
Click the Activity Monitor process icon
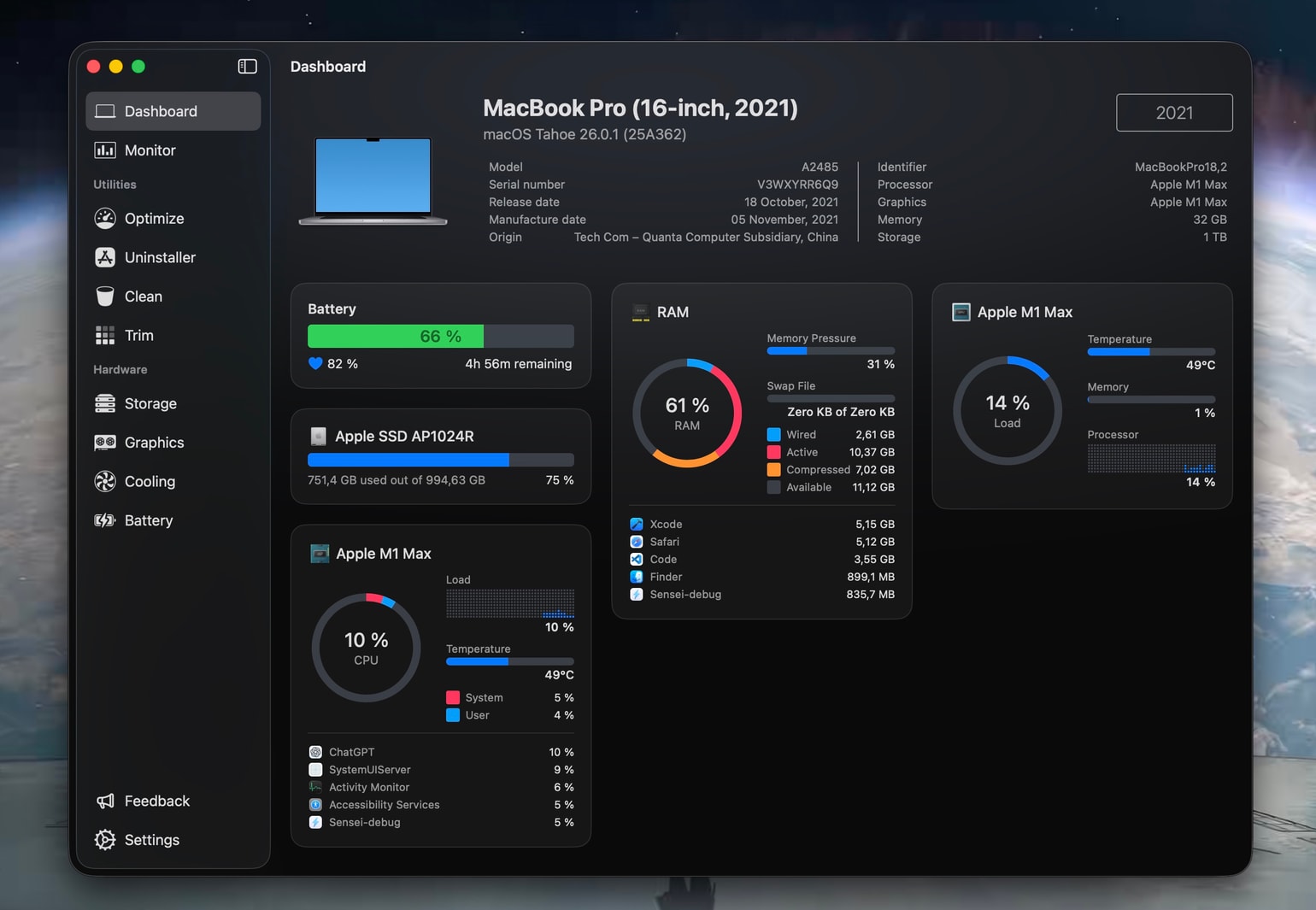[x=315, y=787]
